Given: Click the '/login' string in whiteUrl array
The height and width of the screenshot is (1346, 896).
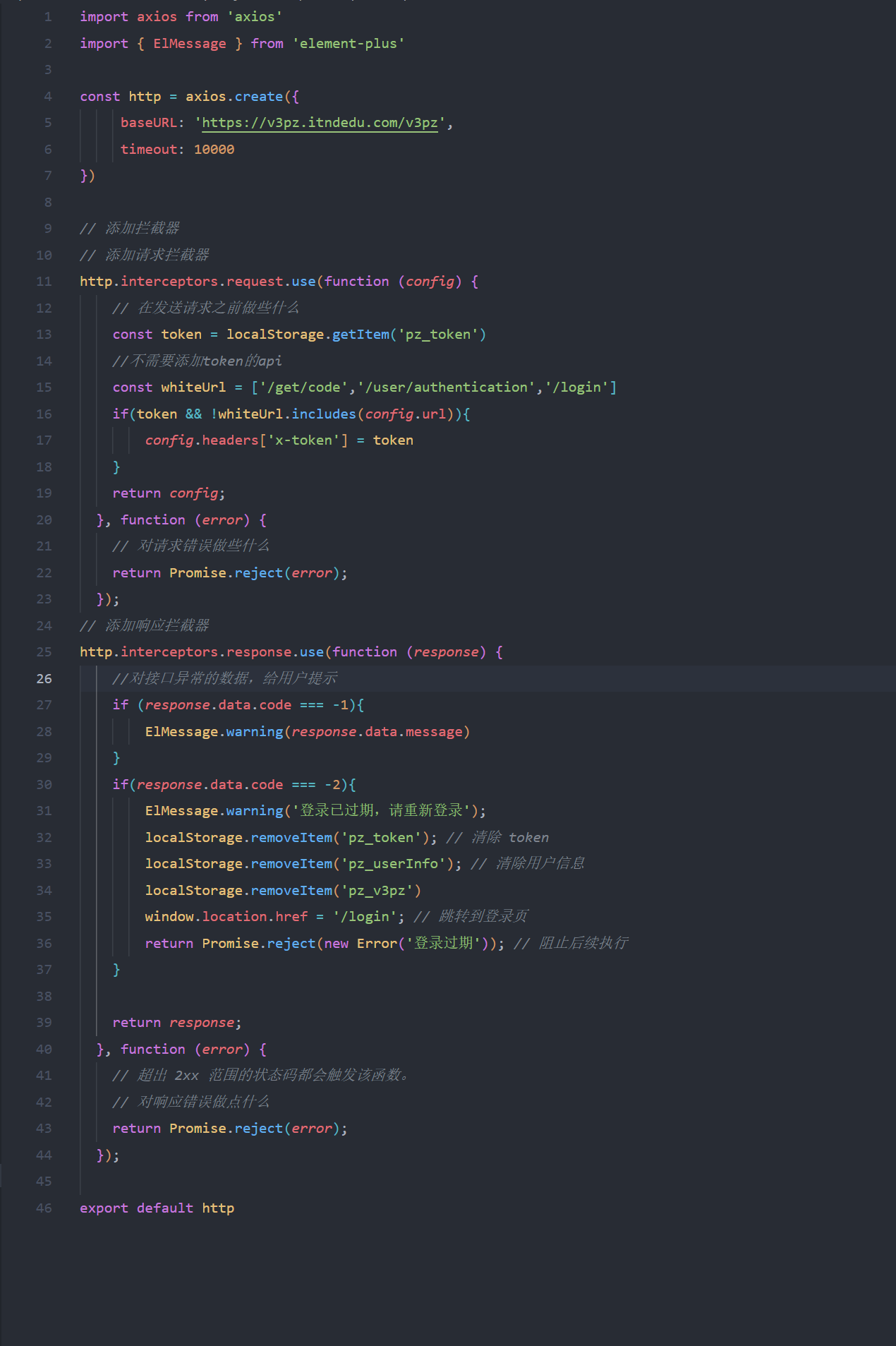Looking at the screenshot, I should coord(576,387).
